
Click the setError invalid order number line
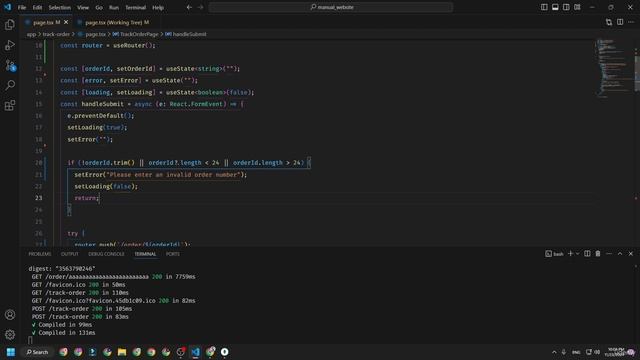[x=160, y=175]
